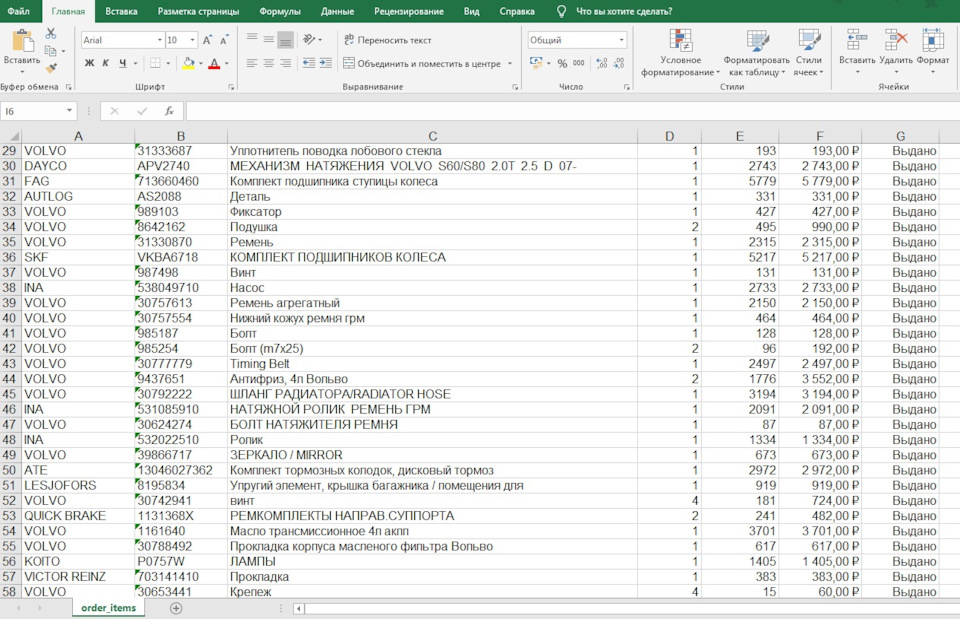
Task: Toggle bold Ж formatting
Action: click(89, 63)
